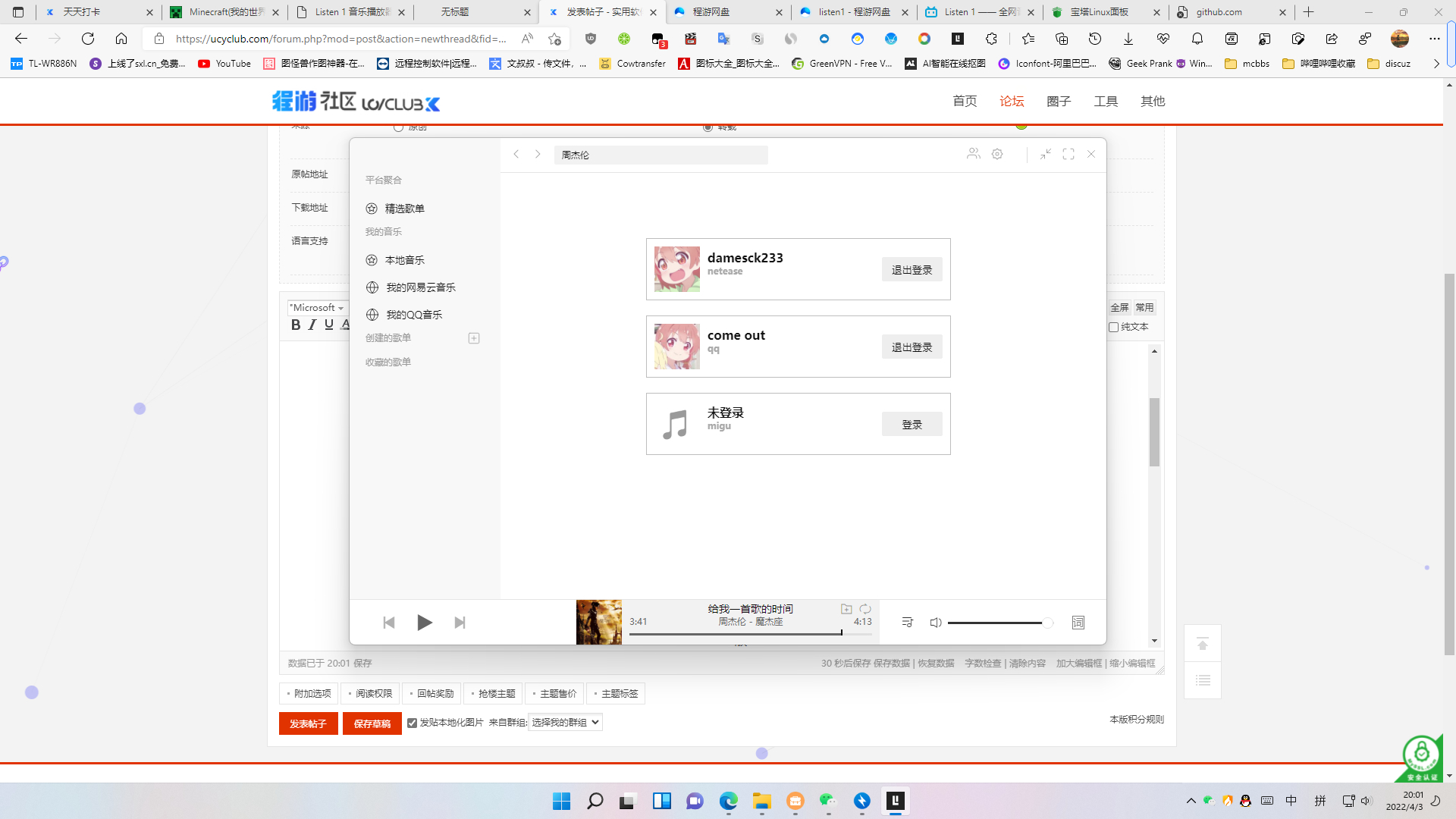Expand the 回帖奖励 section
This screenshot has height=819, width=1456.
431,693
